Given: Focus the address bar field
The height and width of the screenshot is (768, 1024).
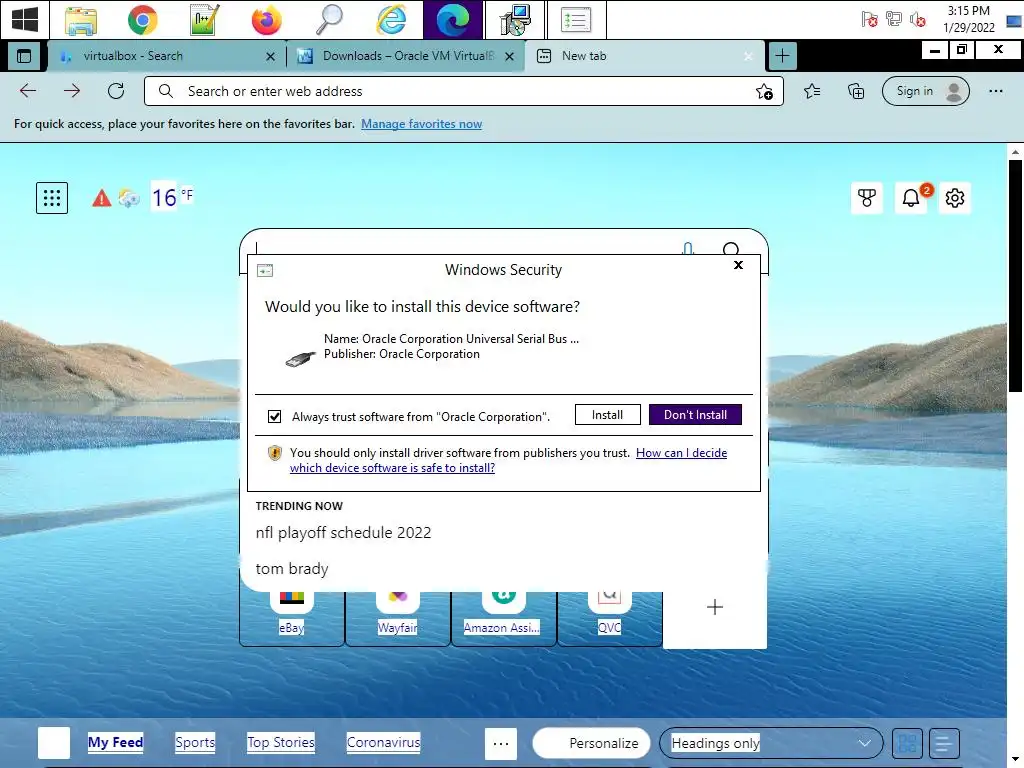Looking at the screenshot, I should 464,91.
